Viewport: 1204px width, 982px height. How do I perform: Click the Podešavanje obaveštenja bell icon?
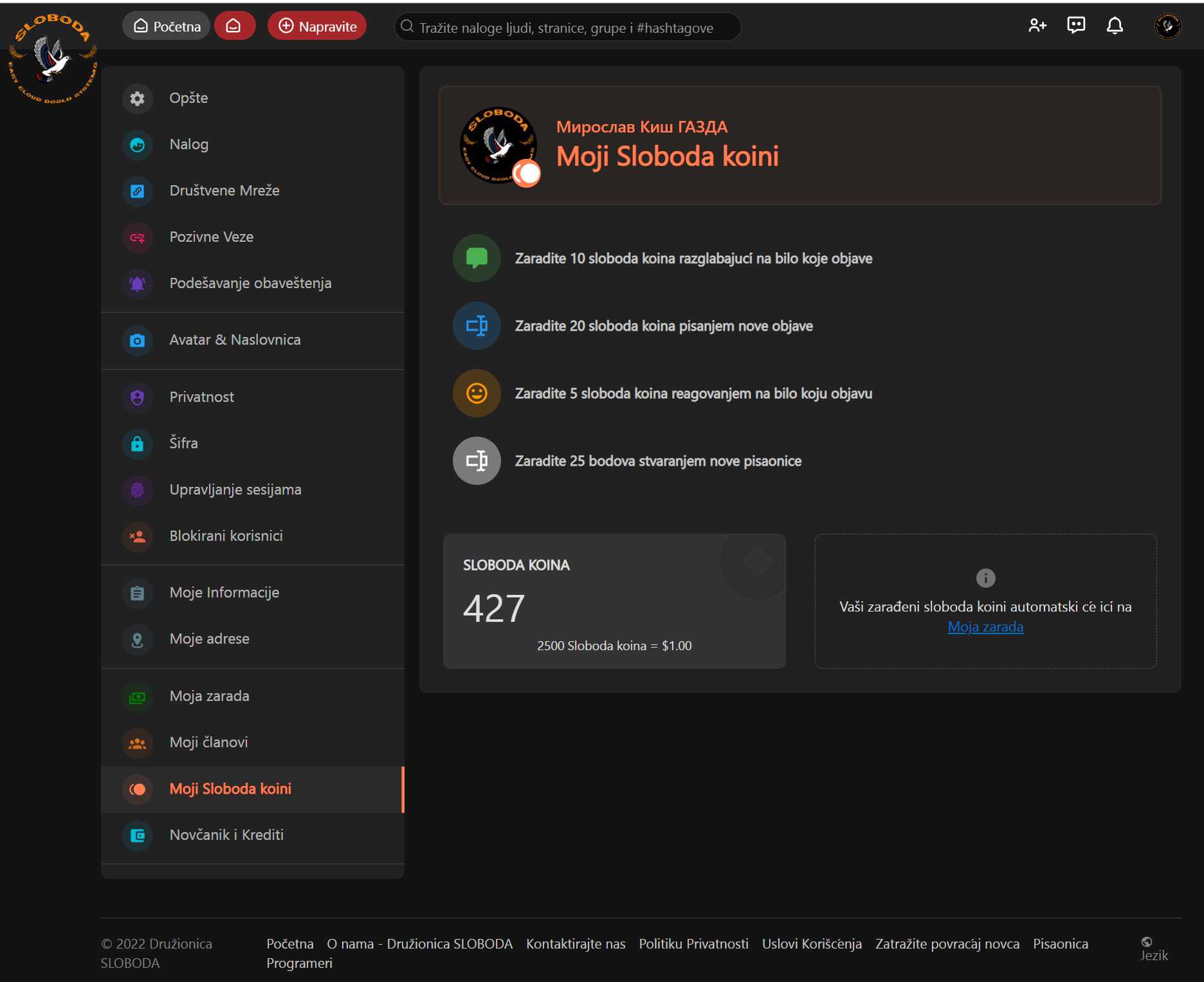coord(137,284)
